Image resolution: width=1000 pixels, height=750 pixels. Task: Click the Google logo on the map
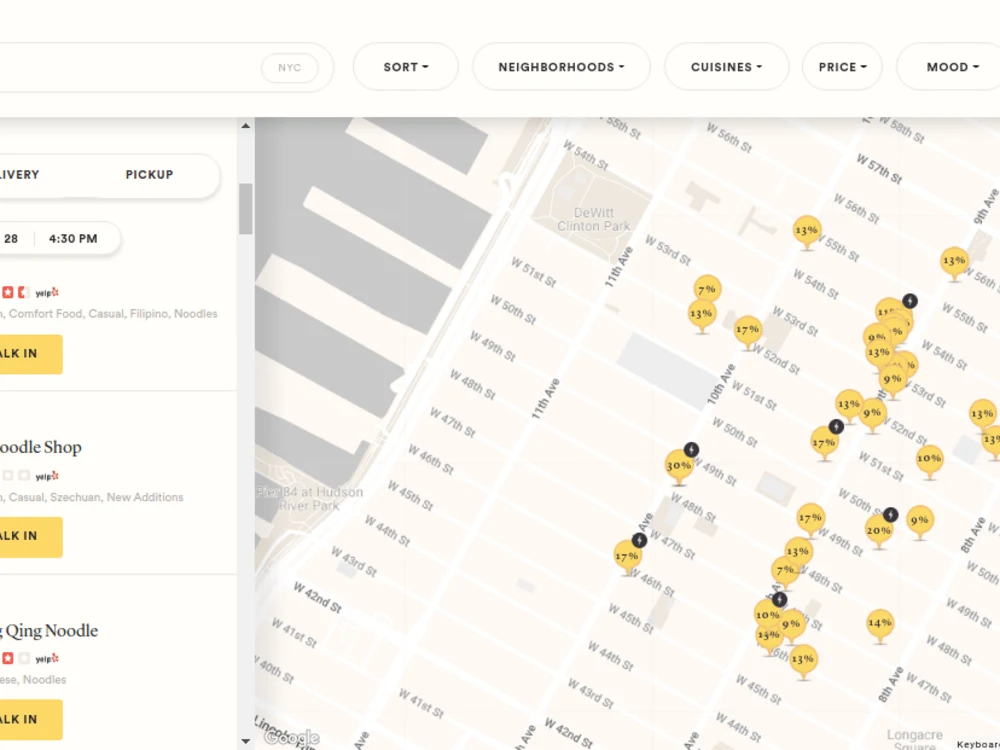tap(291, 737)
